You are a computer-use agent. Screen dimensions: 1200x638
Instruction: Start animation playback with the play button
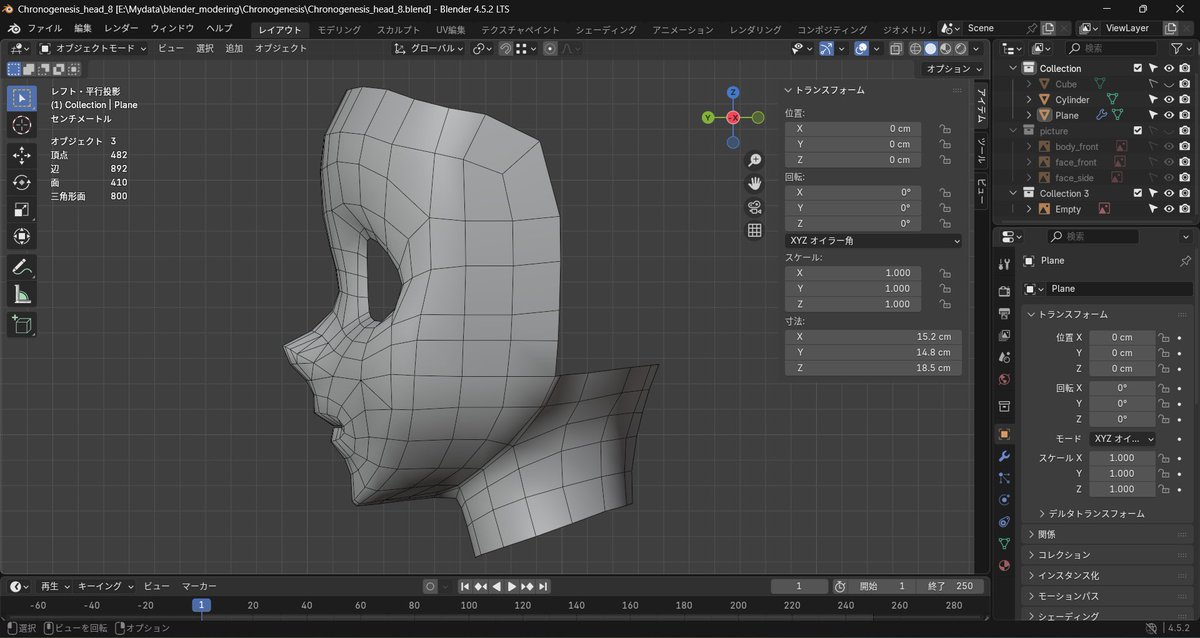(x=511, y=586)
